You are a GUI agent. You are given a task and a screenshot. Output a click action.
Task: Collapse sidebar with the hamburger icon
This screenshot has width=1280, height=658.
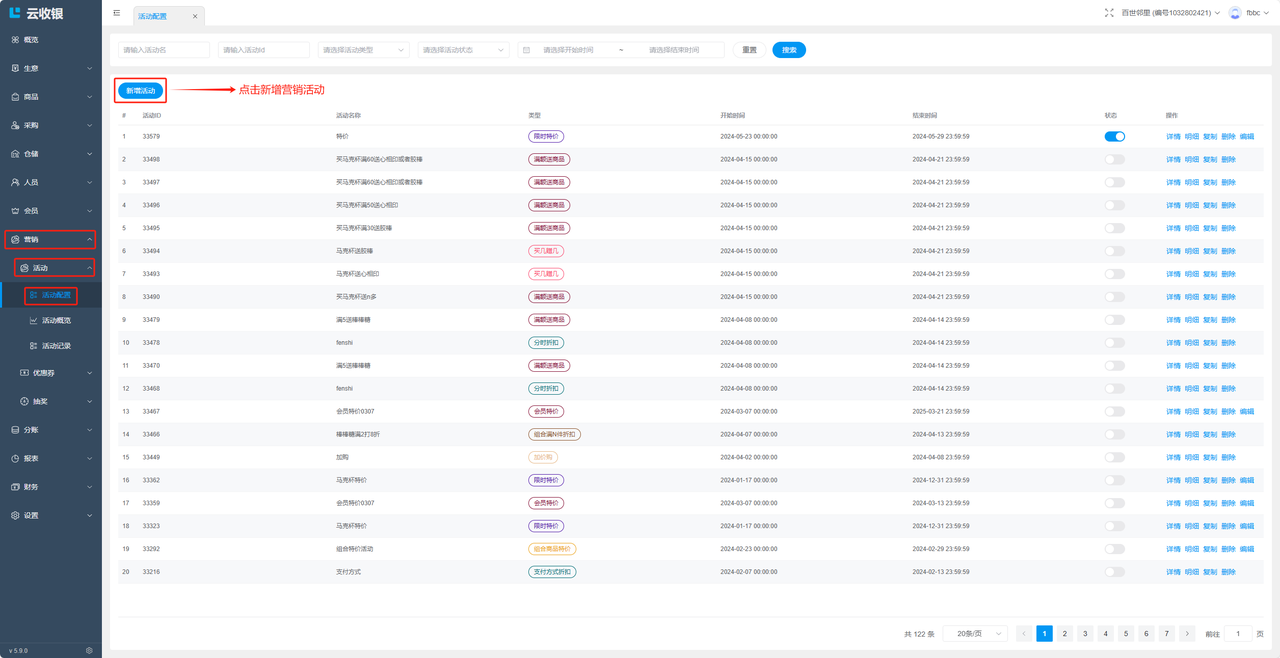[x=117, y=13]
